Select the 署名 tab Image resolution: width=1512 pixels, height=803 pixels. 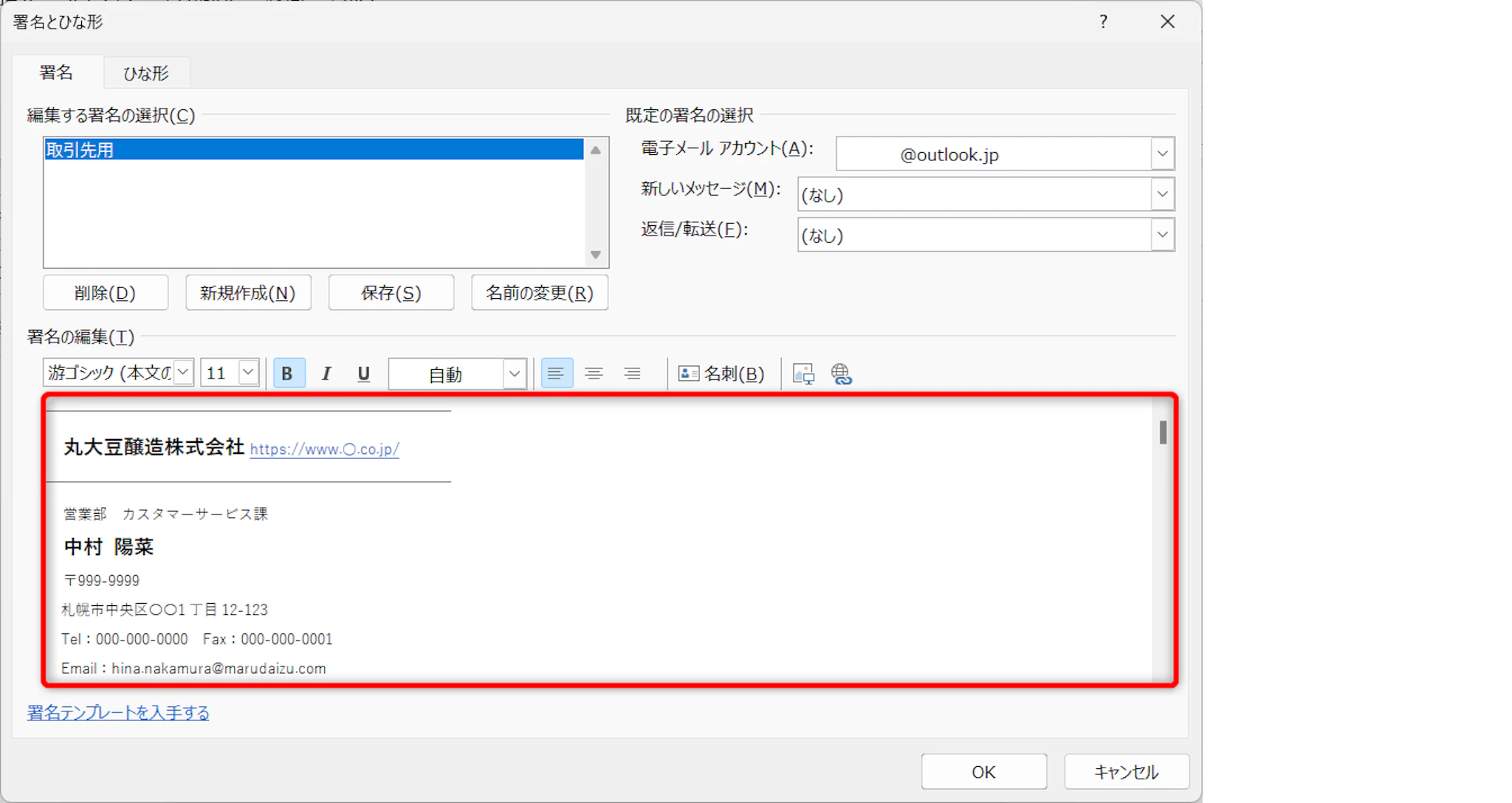pos(56,72)
